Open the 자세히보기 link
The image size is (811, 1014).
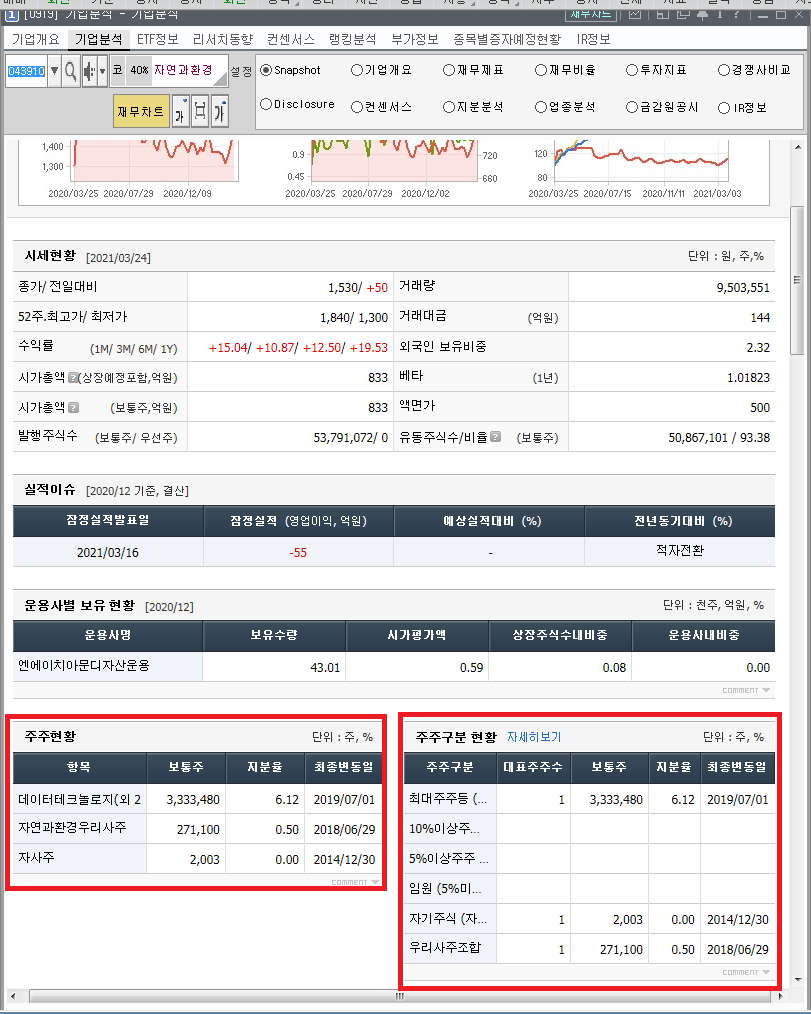click(534, 737)
